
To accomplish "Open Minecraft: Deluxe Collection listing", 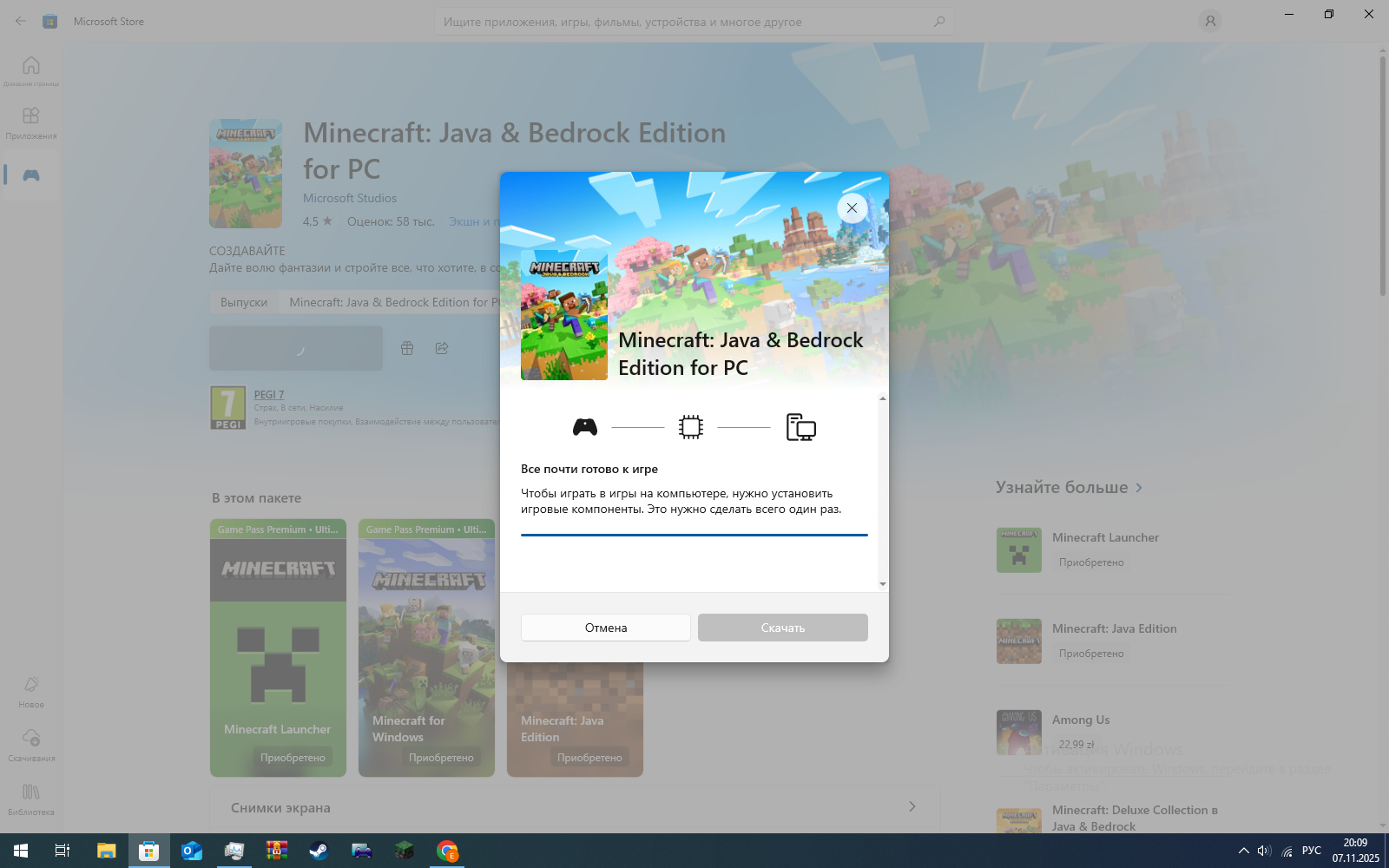I will coord(1113,818).
